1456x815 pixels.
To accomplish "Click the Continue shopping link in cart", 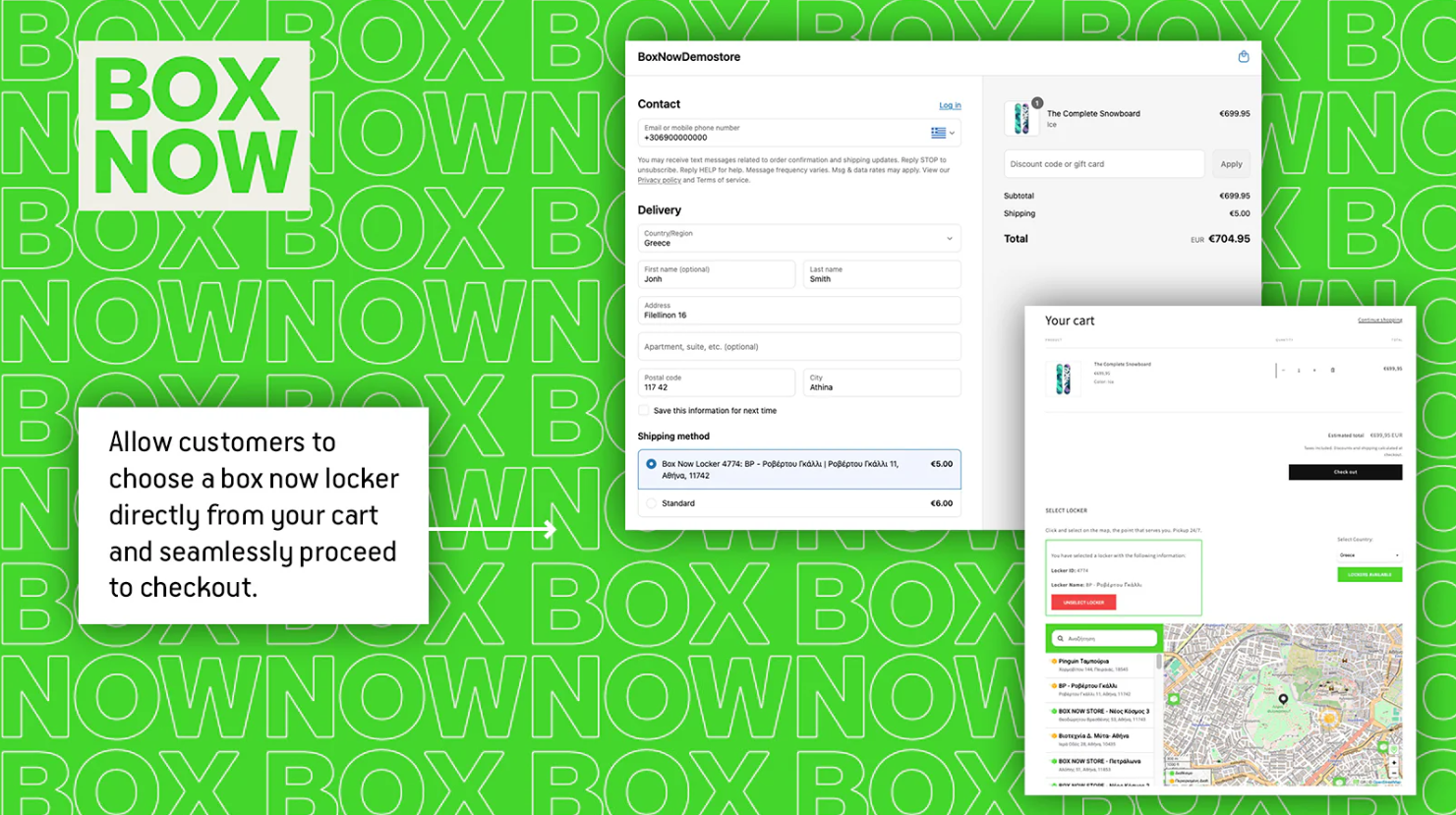I will (x=1379, y=320).
